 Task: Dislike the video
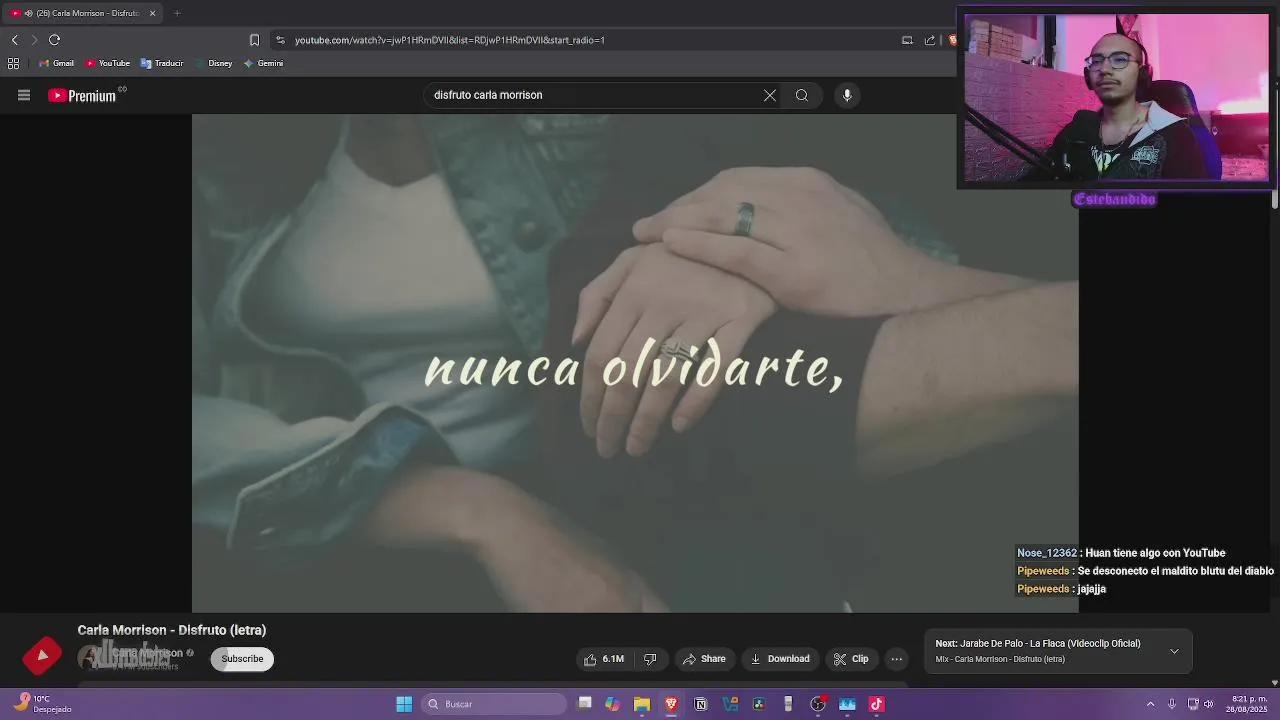coord(650,659)
